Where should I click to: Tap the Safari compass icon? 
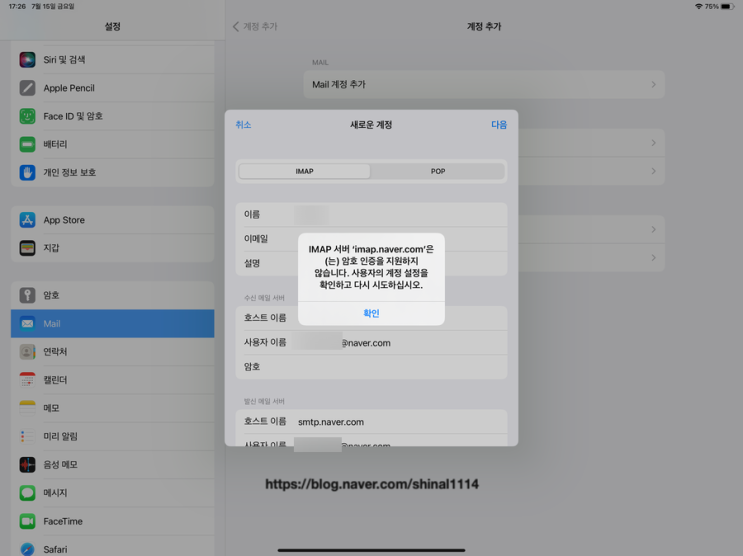27,549
